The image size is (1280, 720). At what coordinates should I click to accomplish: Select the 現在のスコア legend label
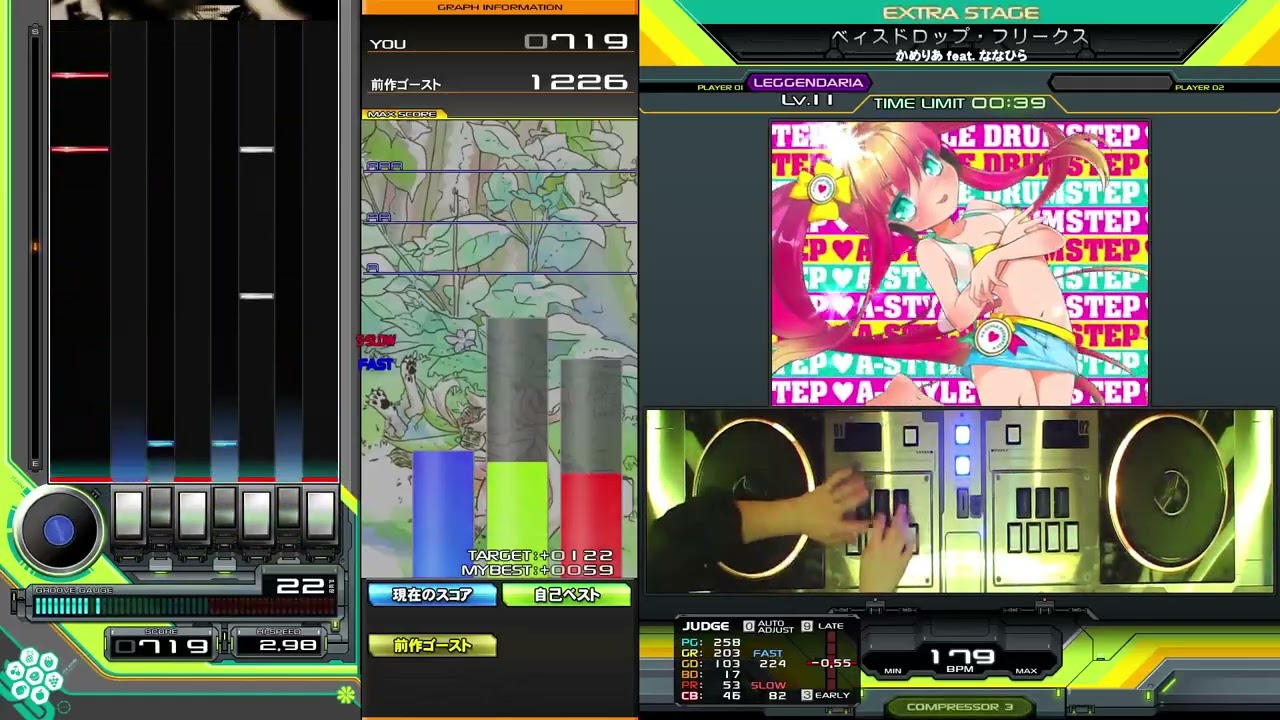(x=432, y=595)
